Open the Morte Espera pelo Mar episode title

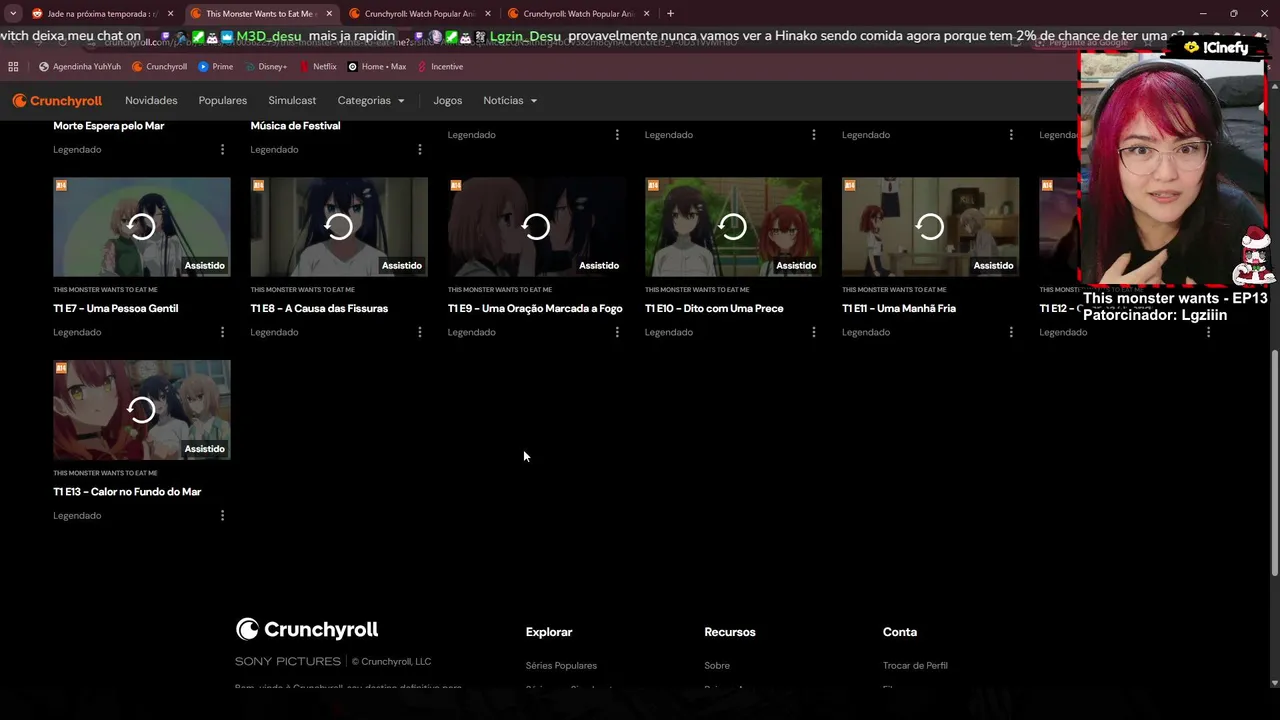(109, 126)
